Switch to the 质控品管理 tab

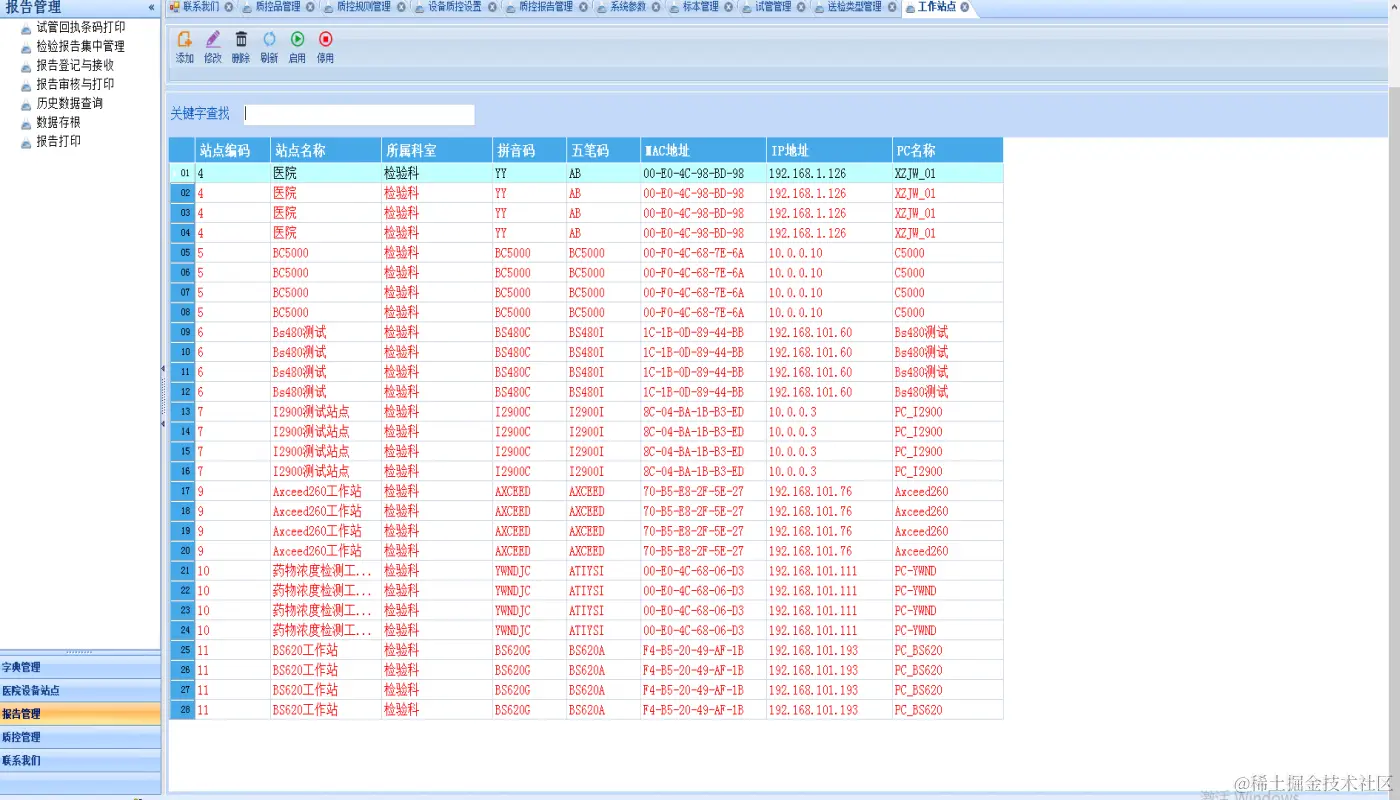[277, 7]
